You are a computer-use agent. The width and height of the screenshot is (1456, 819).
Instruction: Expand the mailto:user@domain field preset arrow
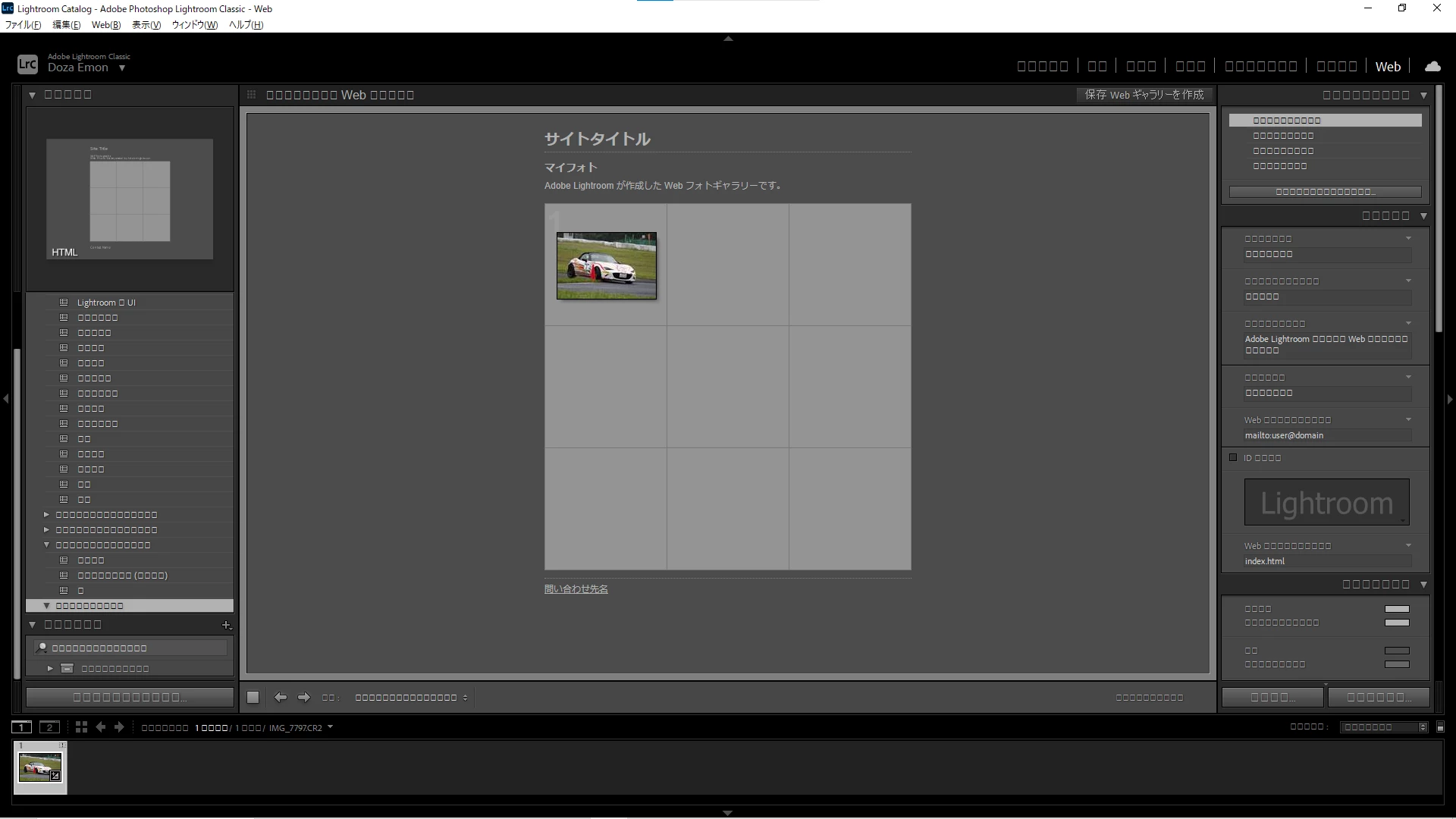pos(1408,419)
